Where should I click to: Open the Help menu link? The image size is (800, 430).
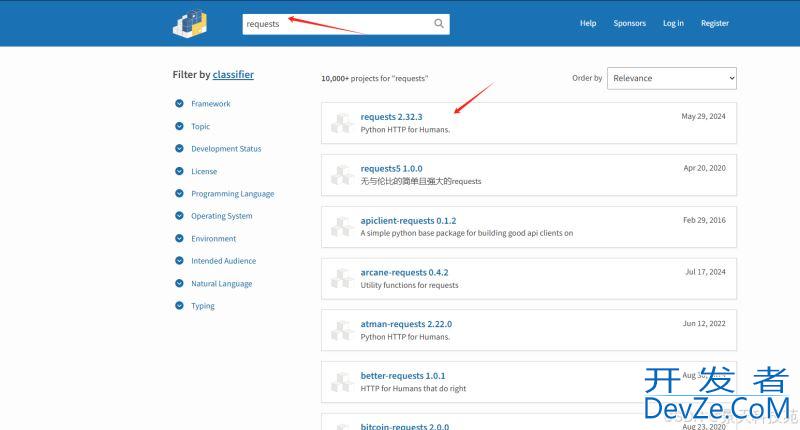coord(588,23)
